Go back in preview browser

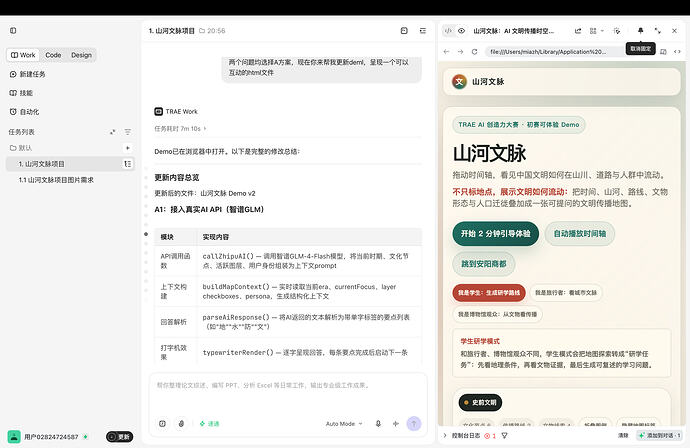(x=447, y=51)
